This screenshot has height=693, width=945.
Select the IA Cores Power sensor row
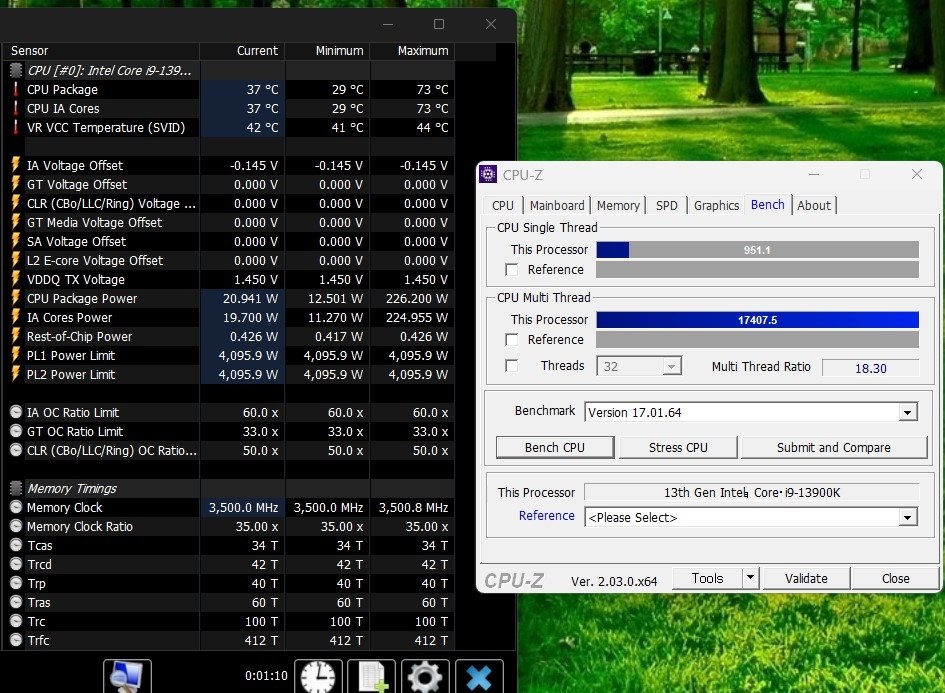[228, 318]
